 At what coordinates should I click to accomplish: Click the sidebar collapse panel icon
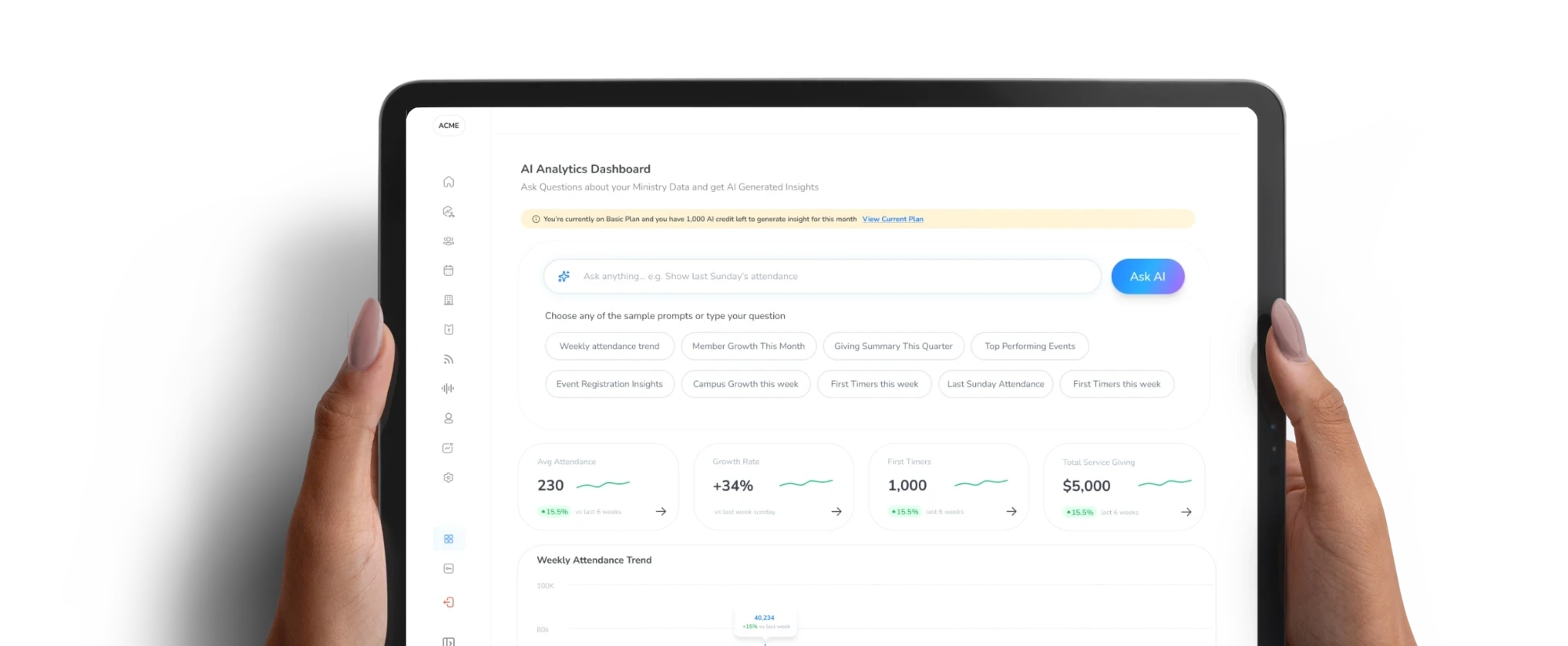click(448, 641)
